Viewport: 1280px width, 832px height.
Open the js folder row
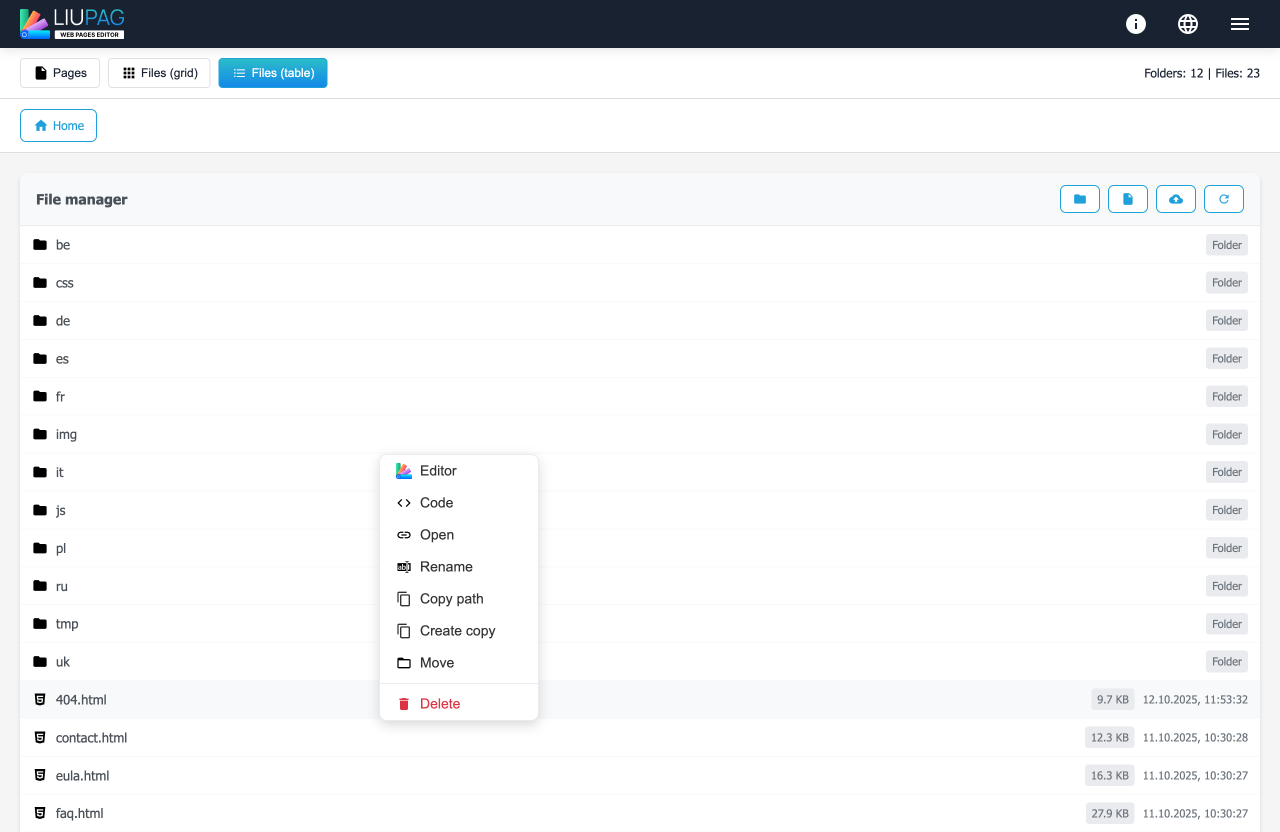tap(640, 510)
